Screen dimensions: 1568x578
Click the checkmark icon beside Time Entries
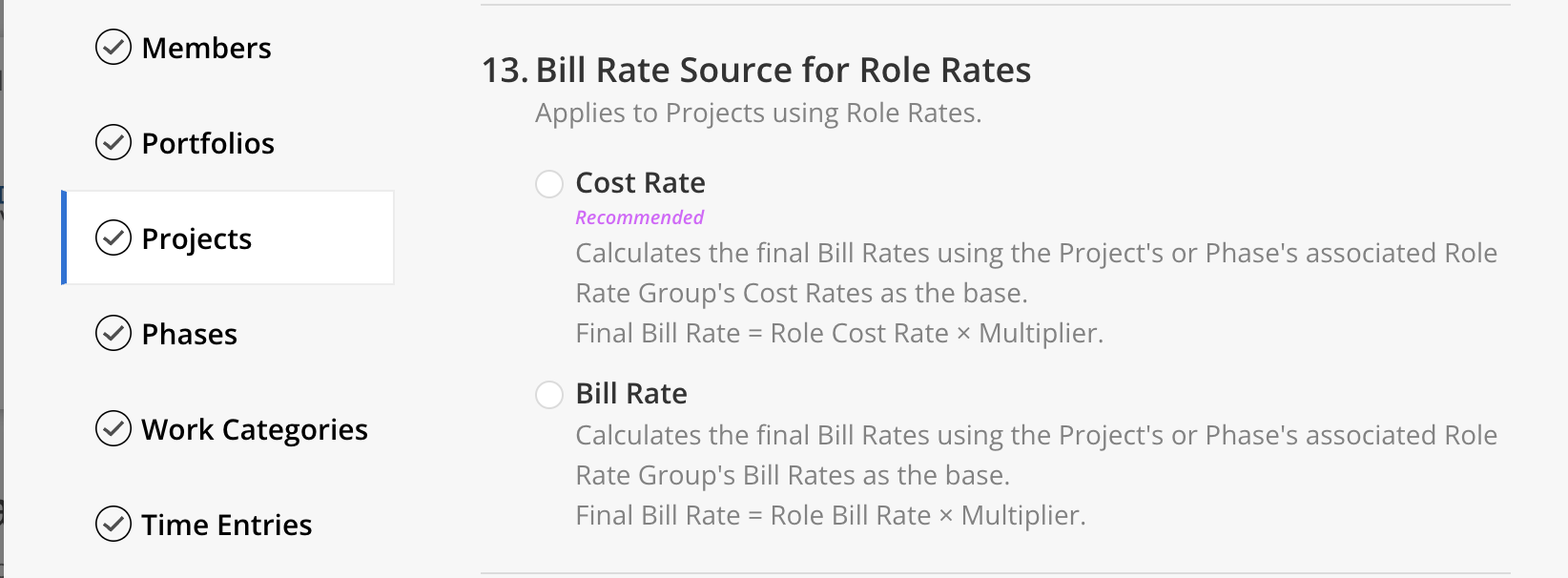[x=113, y=524]
